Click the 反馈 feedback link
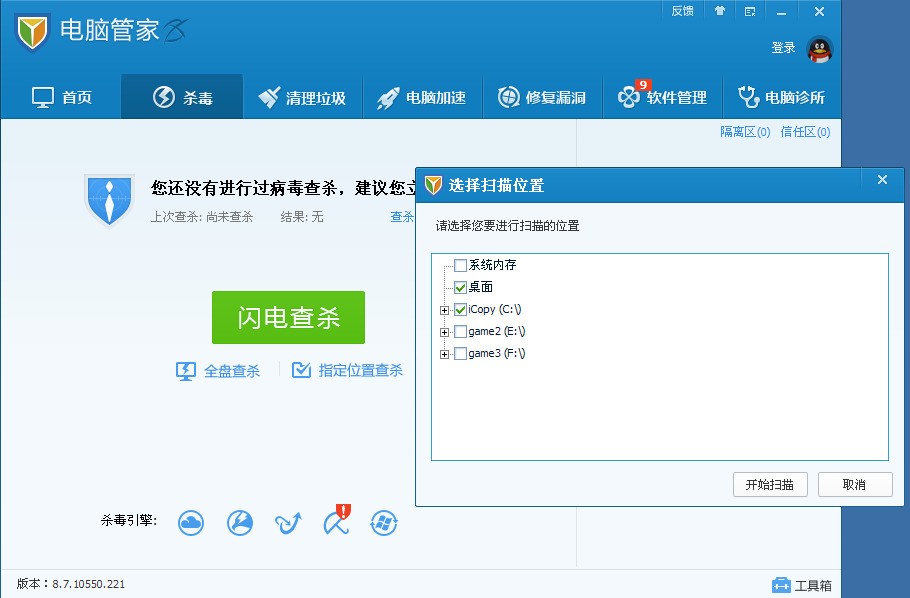The image size is (910, 598). [682, 11]
